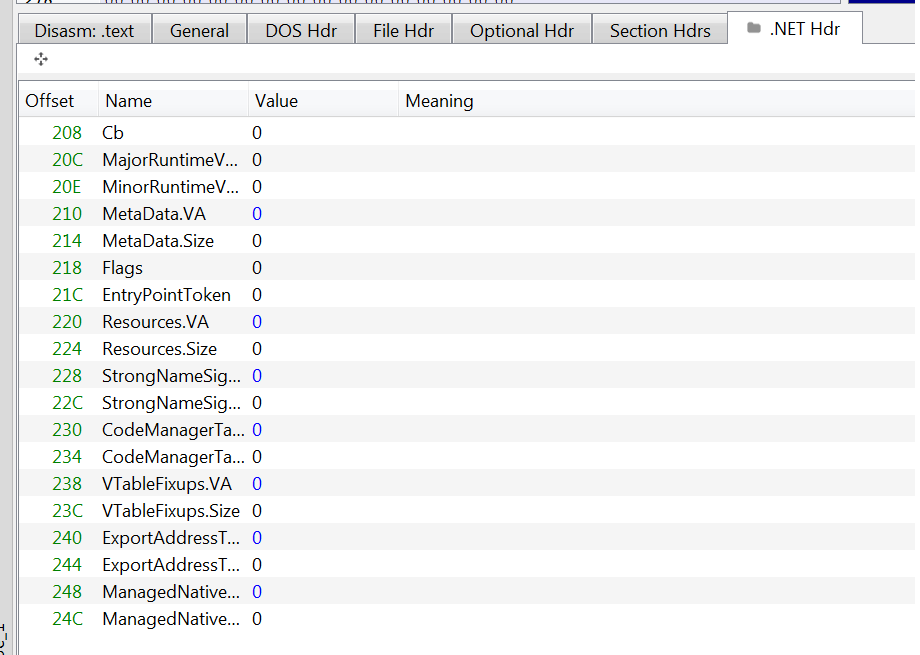This screenshot has height=655, width=920.
Task: Click the offset 20C
Action: pyautogui.click(x=67, y=160)
